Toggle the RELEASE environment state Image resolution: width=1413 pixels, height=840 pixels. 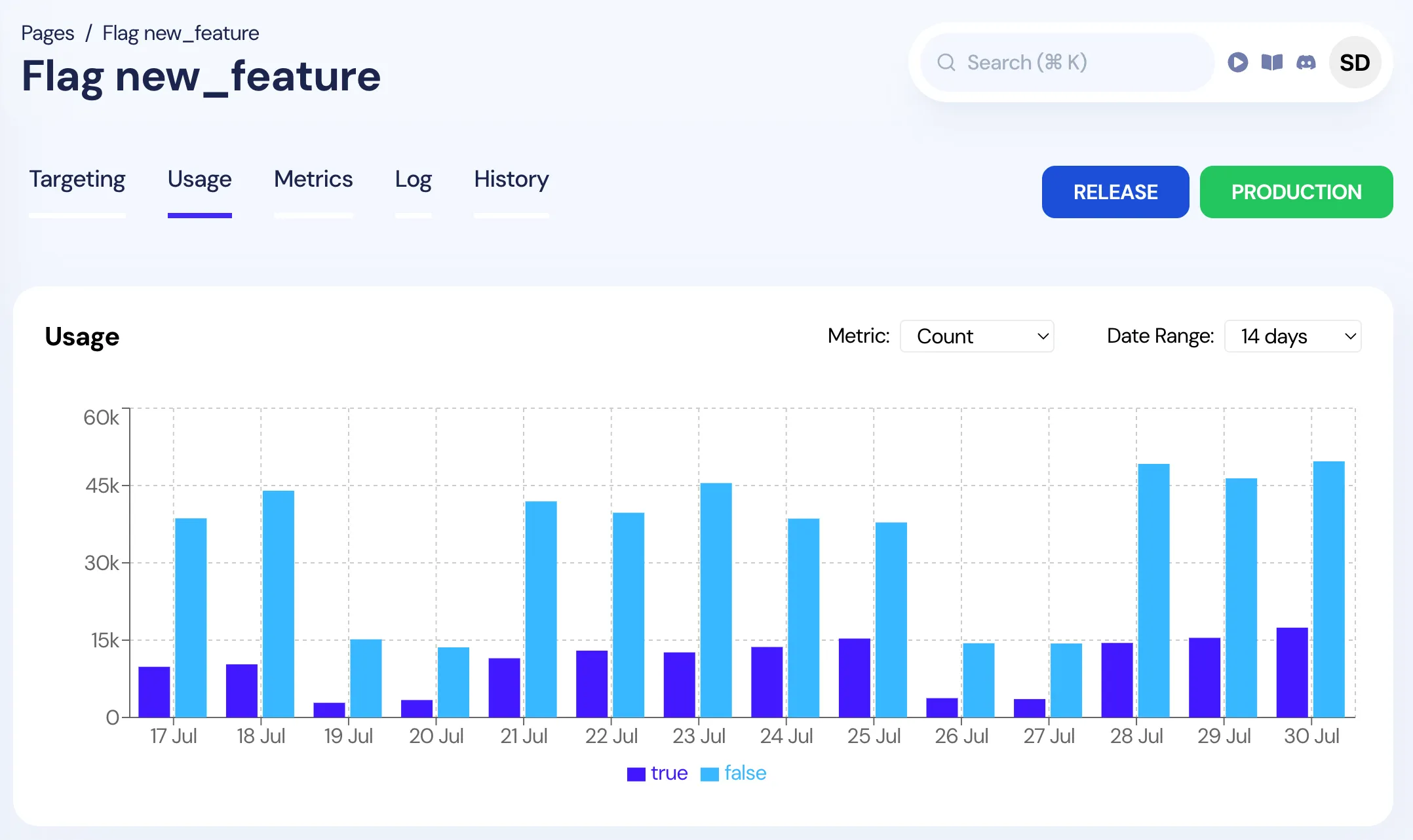pos(1115,191)
